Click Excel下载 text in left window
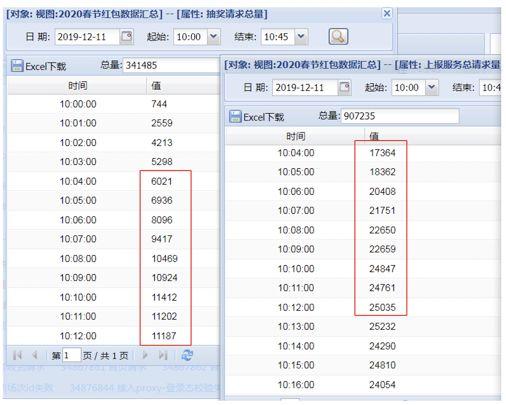 point(46,66)
